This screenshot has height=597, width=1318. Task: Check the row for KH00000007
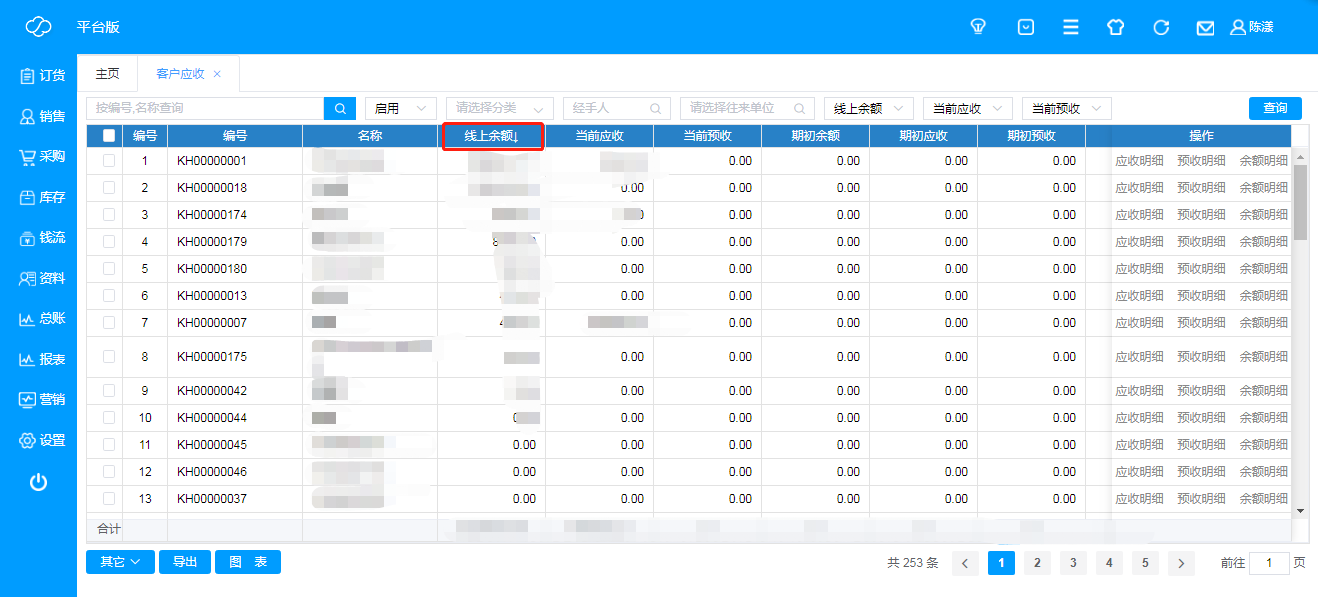coord(109,322)
